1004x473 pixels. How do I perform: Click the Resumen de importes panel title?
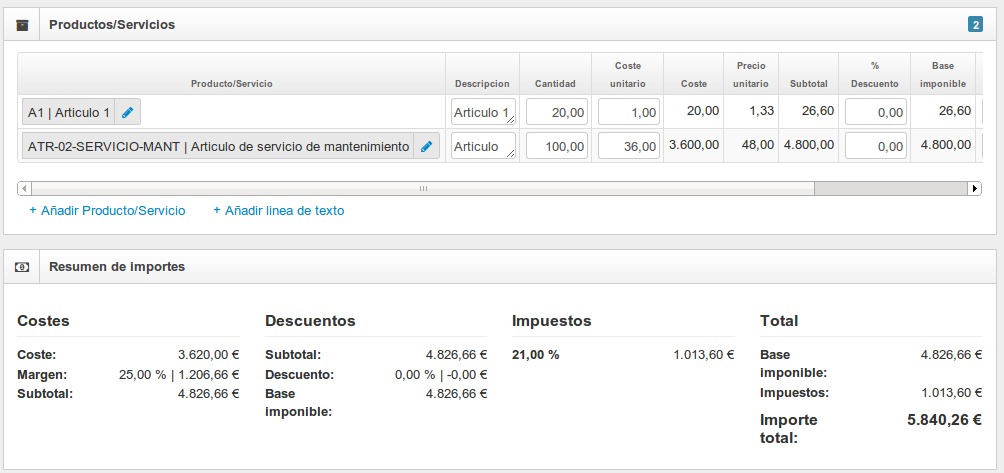[x=117, y=267]
